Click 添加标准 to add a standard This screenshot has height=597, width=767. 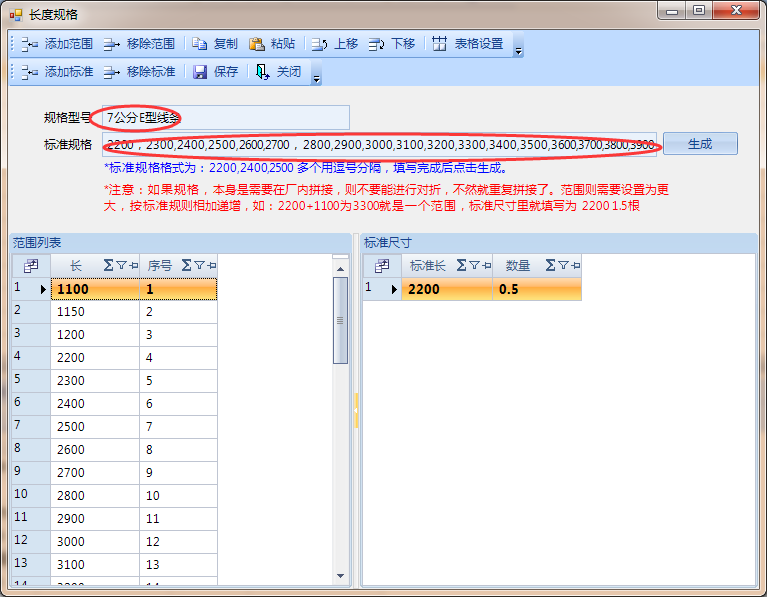(57, 72)
